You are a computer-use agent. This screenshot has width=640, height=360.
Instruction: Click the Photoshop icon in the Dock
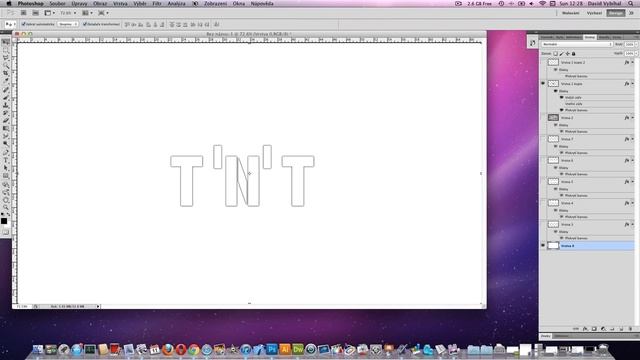pos(272,349)
